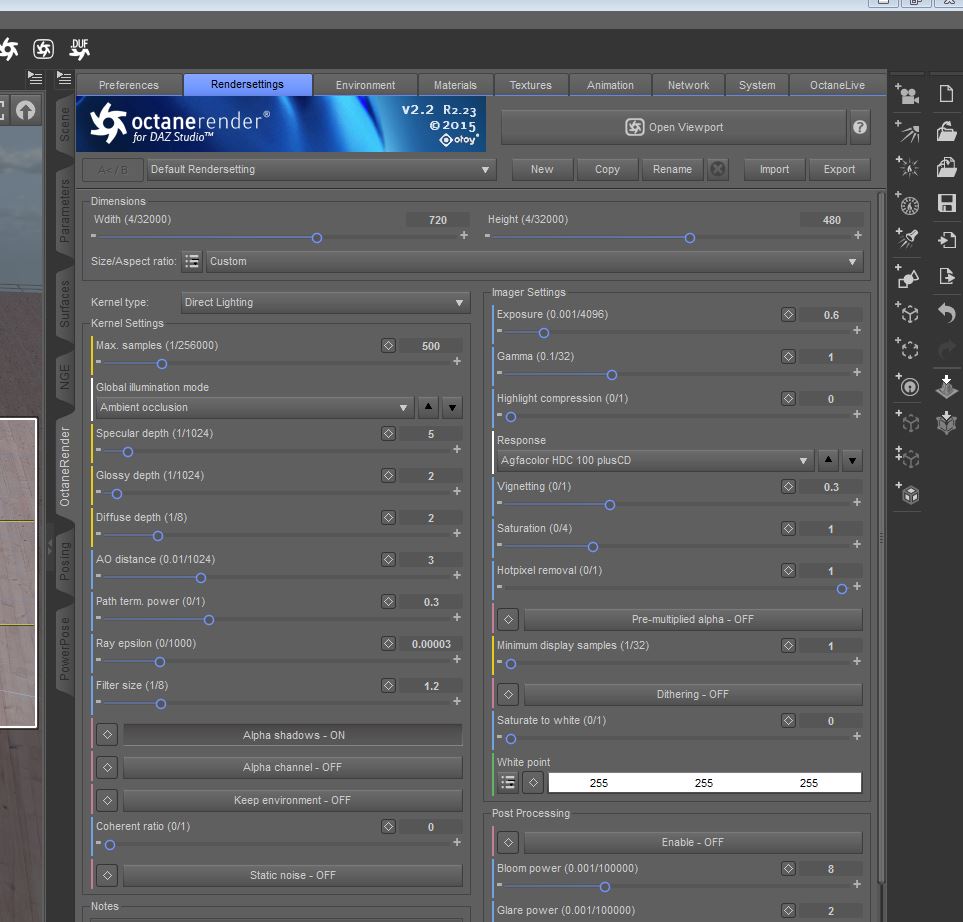963x922 pixels.
Task: Click the Exposure reset diamond icon
Action: click(x=789, y=314)
